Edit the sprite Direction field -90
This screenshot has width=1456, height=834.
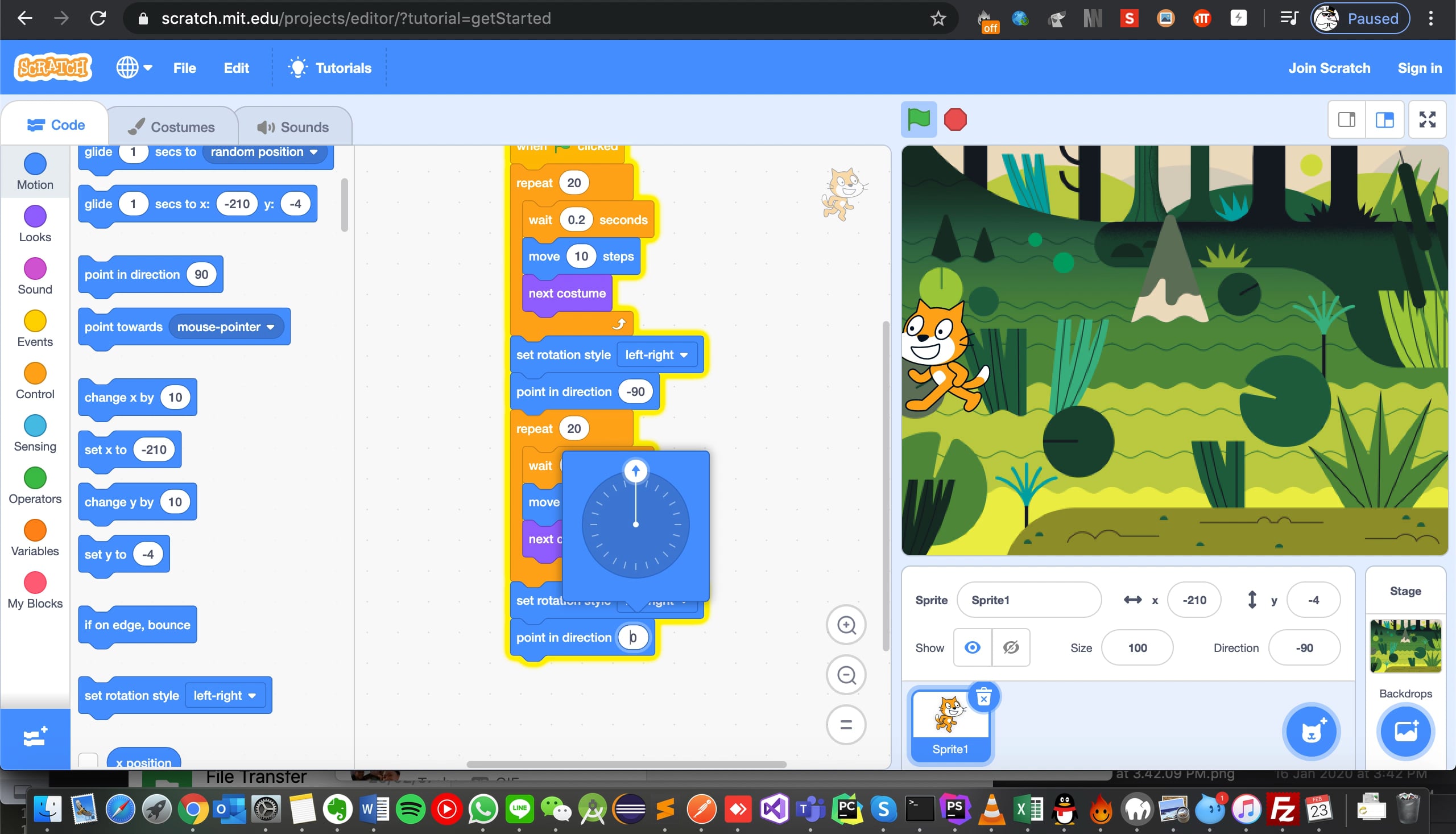(x=1304, y=647)
